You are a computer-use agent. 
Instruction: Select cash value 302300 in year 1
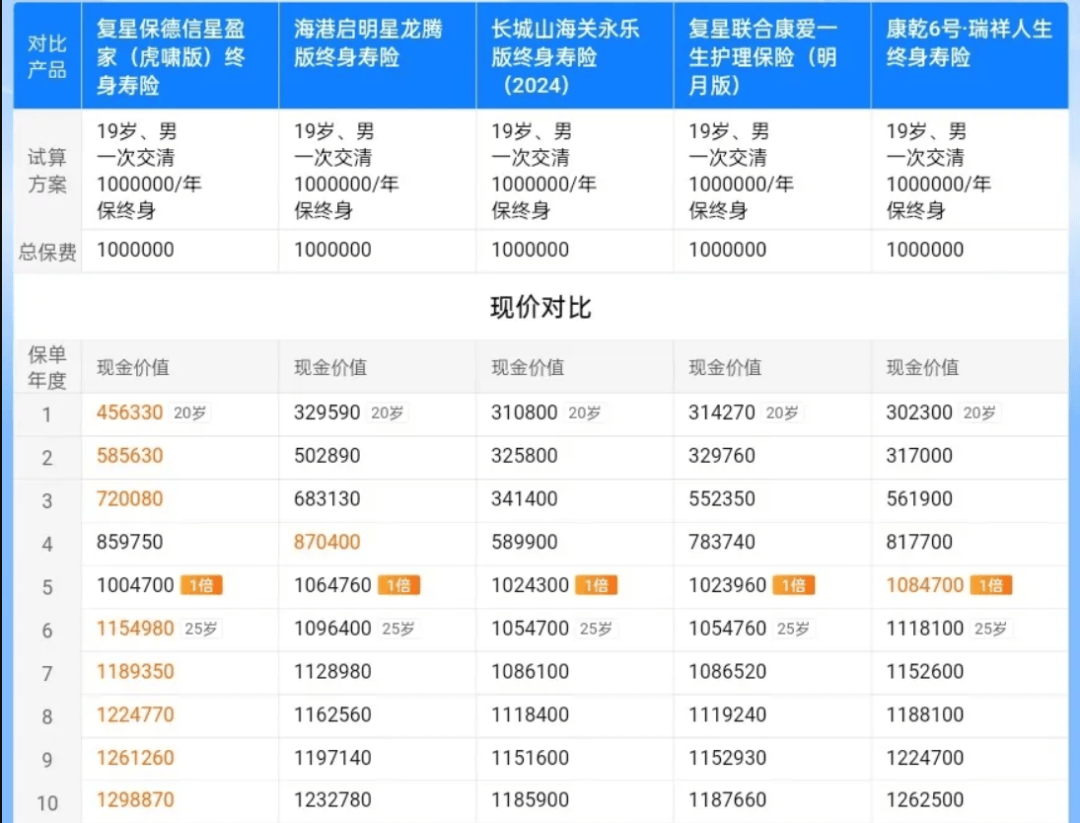[920, 413]
